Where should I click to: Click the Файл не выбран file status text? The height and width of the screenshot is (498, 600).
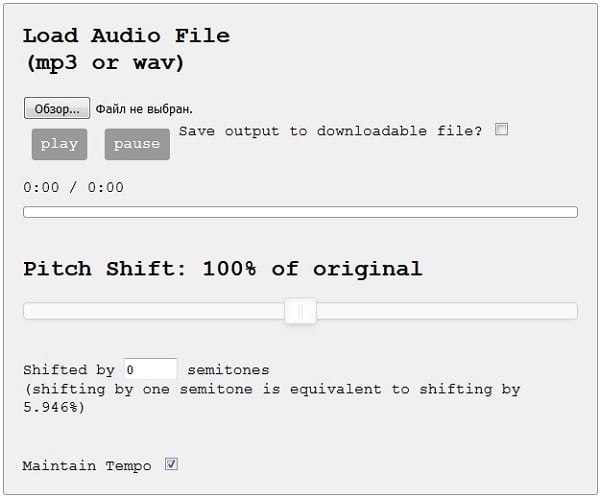click(x=144, y=108)
